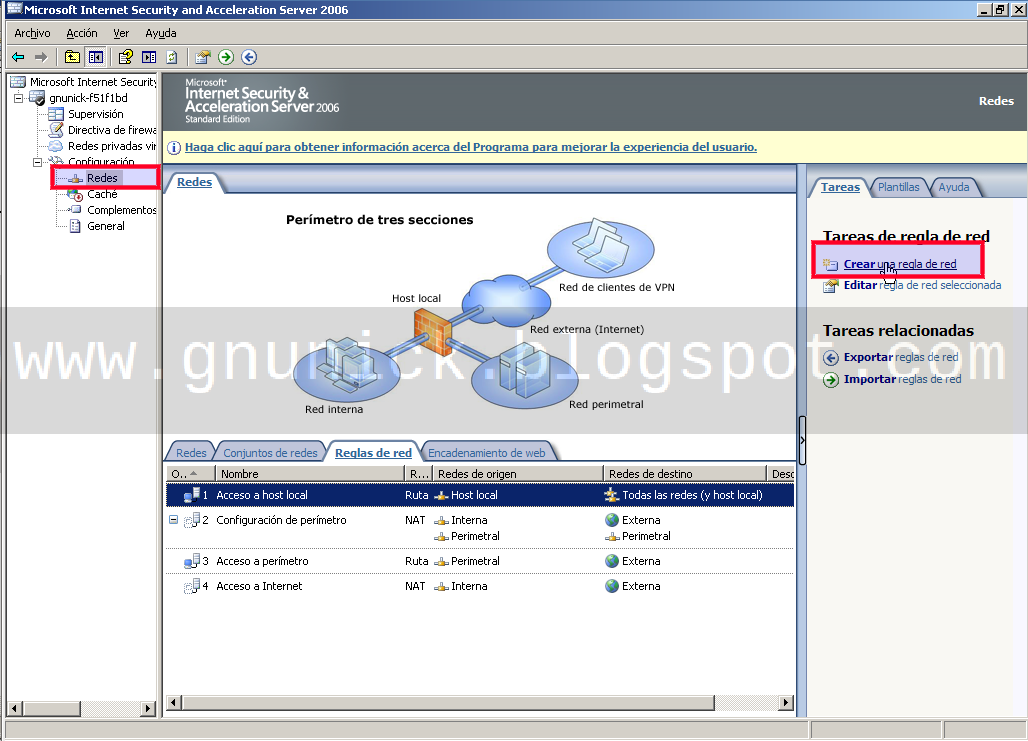The height and width of the screenshot is (741, 1028).
Task: Click the Up one level folder icon
Action: pyautogui.click(x=72, y=58)
